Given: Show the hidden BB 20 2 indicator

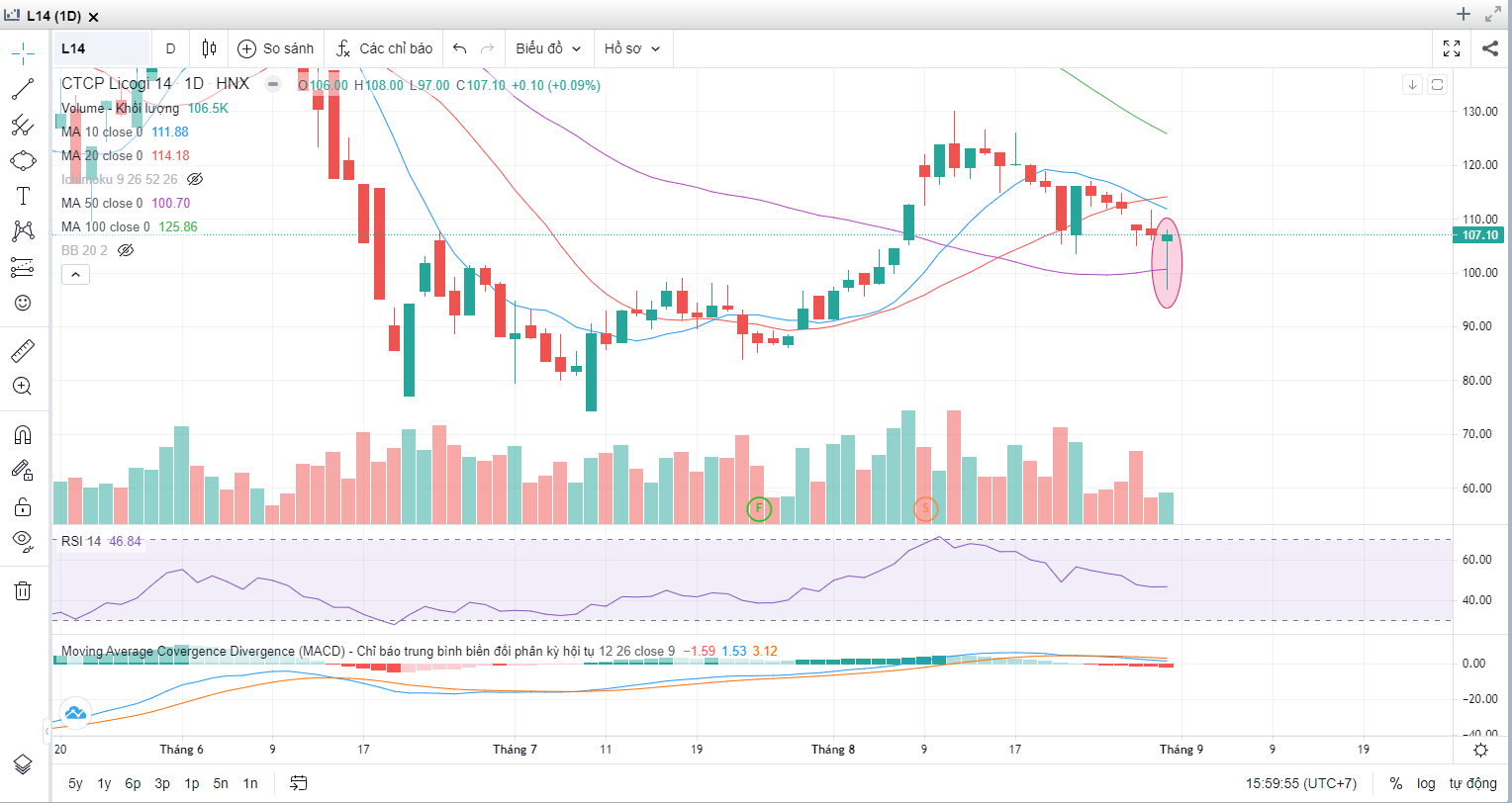Looking at the screenshot, I should click(x=125, y=250).
